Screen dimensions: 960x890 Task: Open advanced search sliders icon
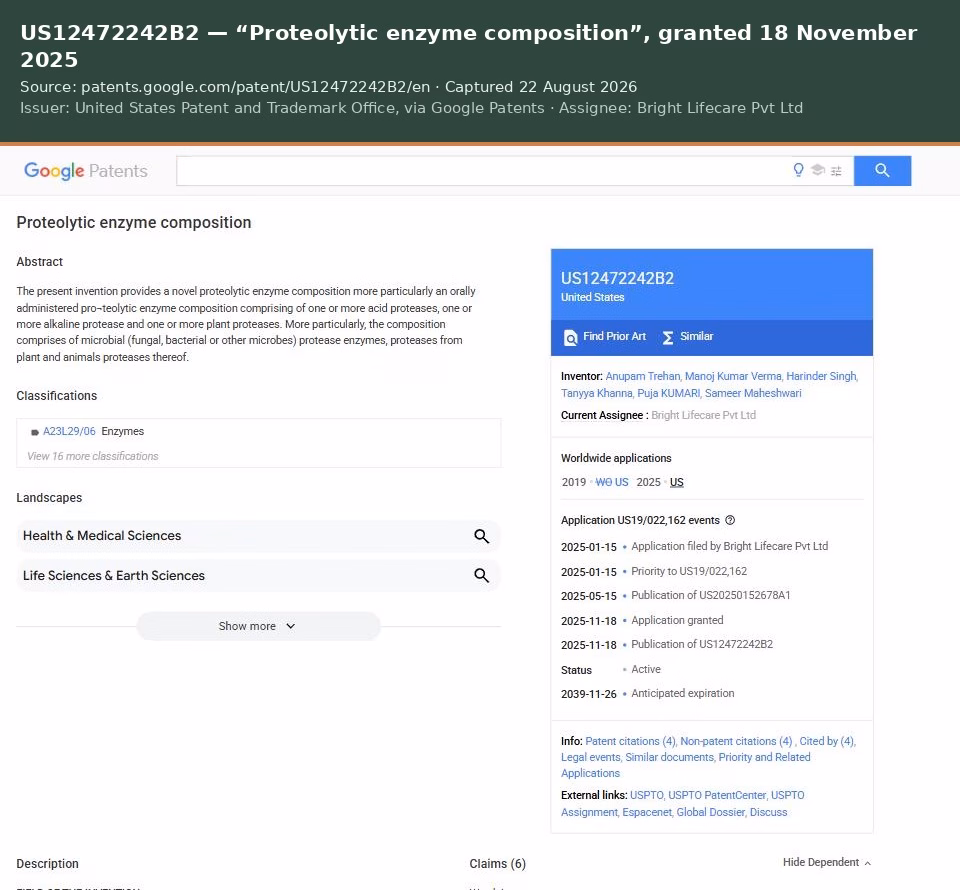point(836,171)
